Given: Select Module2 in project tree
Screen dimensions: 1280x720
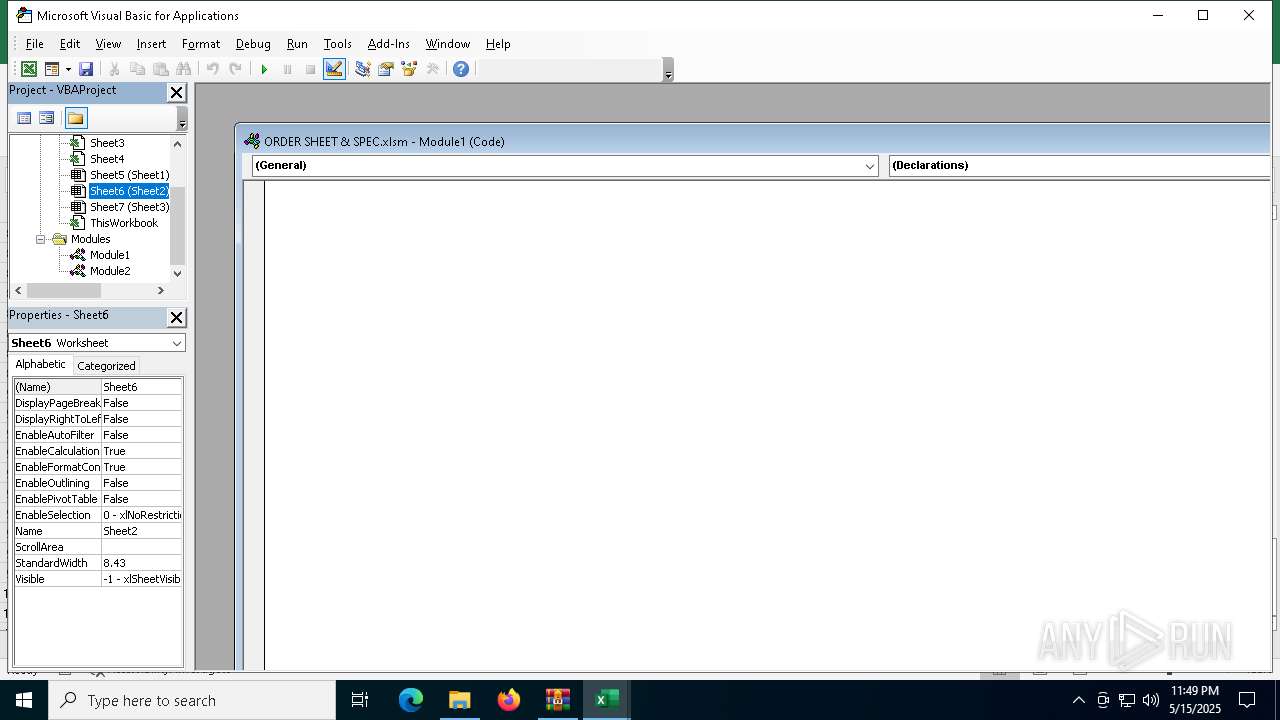Looking at the screenshot, I should coord(110,271).
